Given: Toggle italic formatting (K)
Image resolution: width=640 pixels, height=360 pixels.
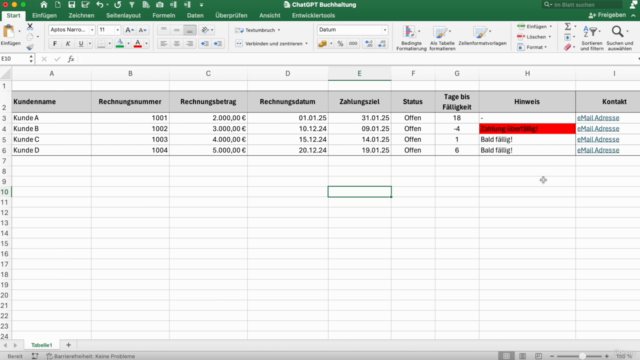Looking at the screenshot, I should point(68,44).
